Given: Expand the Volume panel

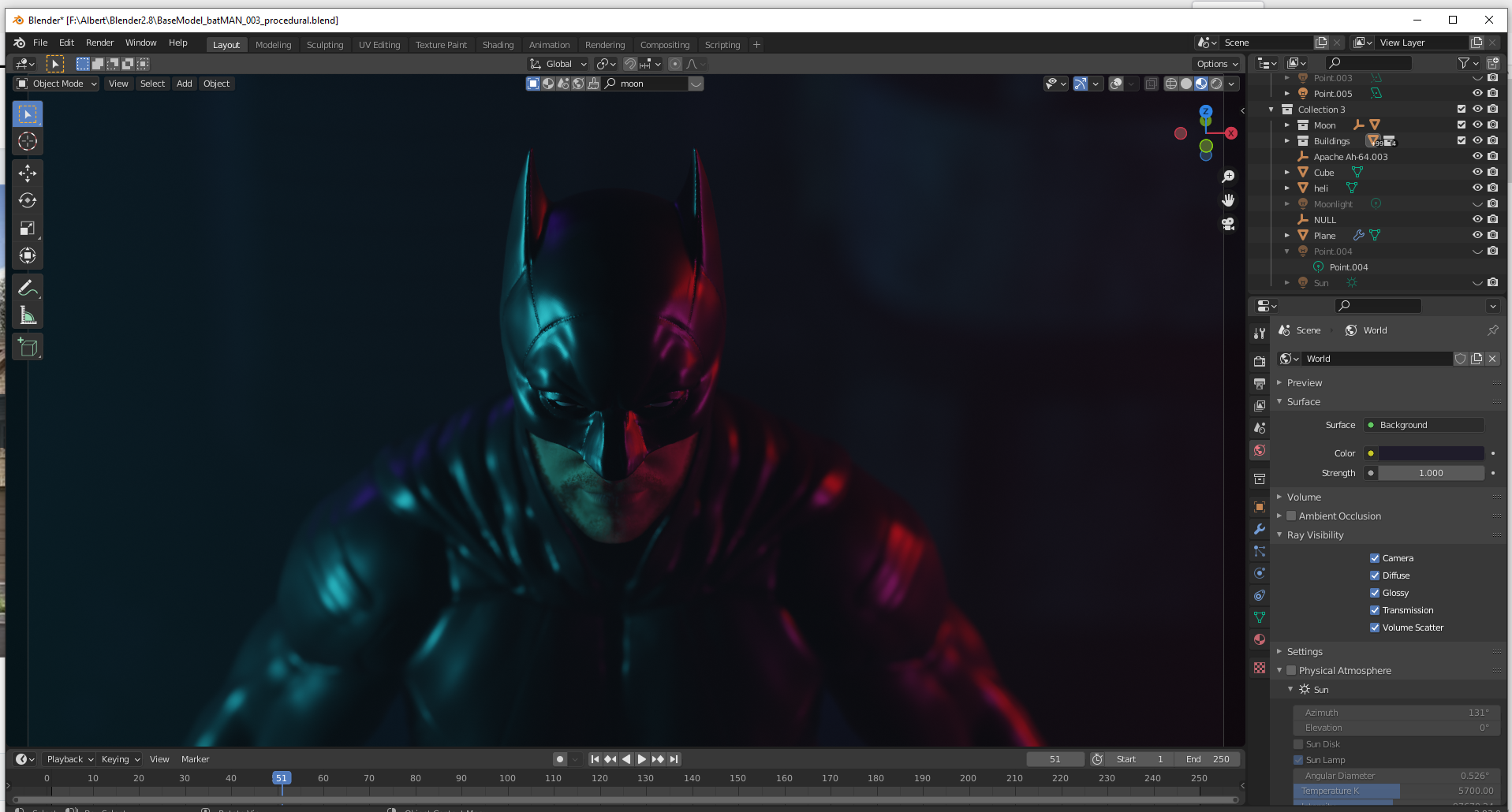Looking at the screenshot, I should pos(1304,497).
